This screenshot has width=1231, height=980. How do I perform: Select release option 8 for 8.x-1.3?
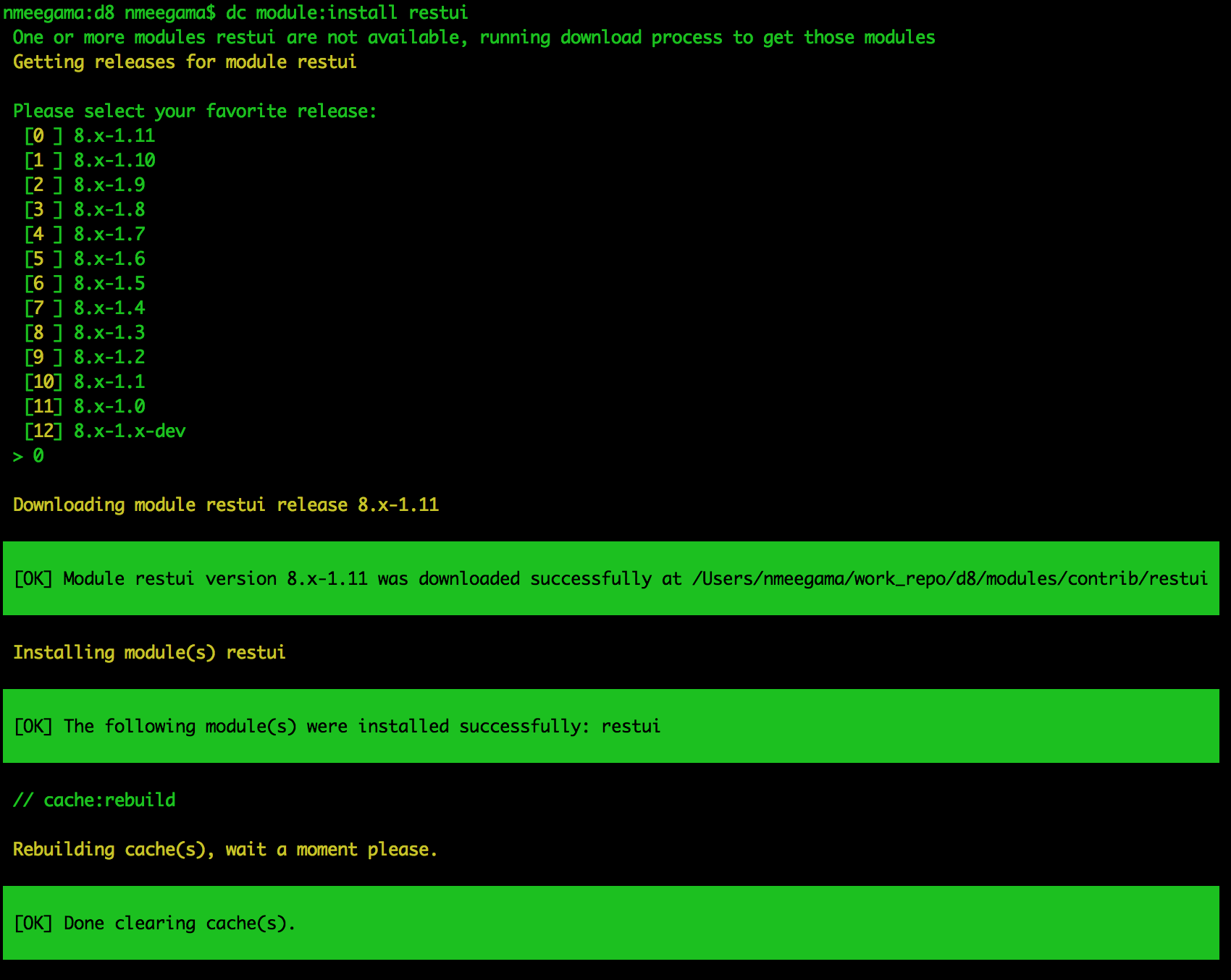pos(85,333)
